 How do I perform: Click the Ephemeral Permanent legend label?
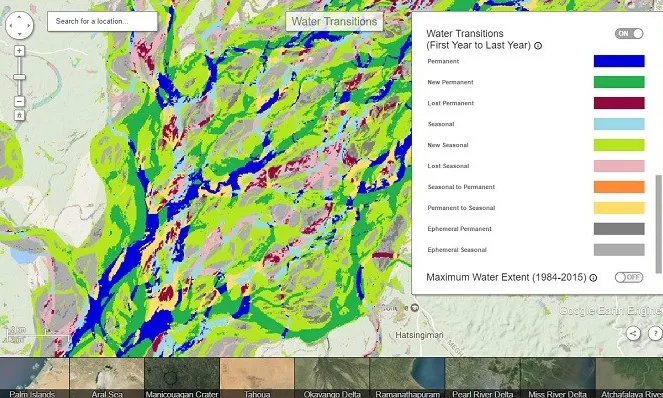click(460, 229)
